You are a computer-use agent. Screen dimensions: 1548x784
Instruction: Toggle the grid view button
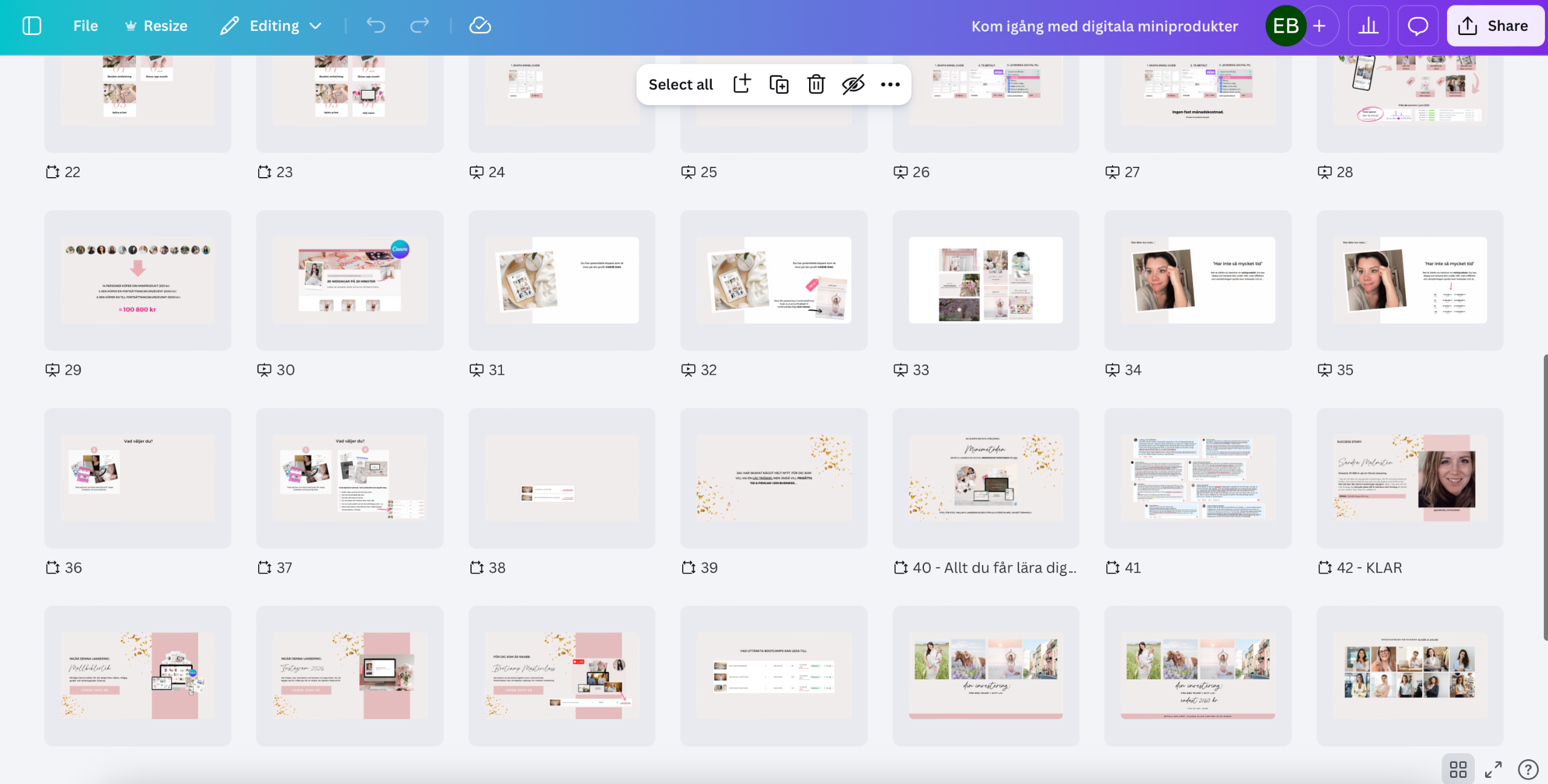coord(1458,769)
